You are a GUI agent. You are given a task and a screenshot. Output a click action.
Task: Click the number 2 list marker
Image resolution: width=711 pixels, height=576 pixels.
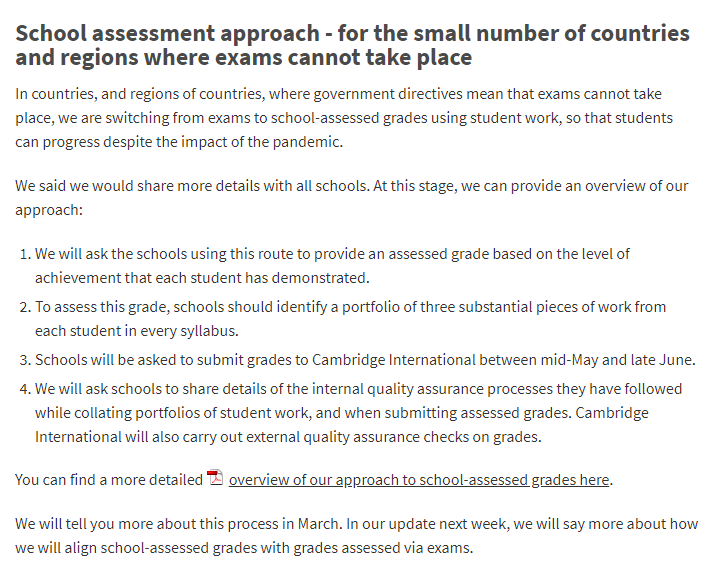pyautogui.click(x=25, y=307)
